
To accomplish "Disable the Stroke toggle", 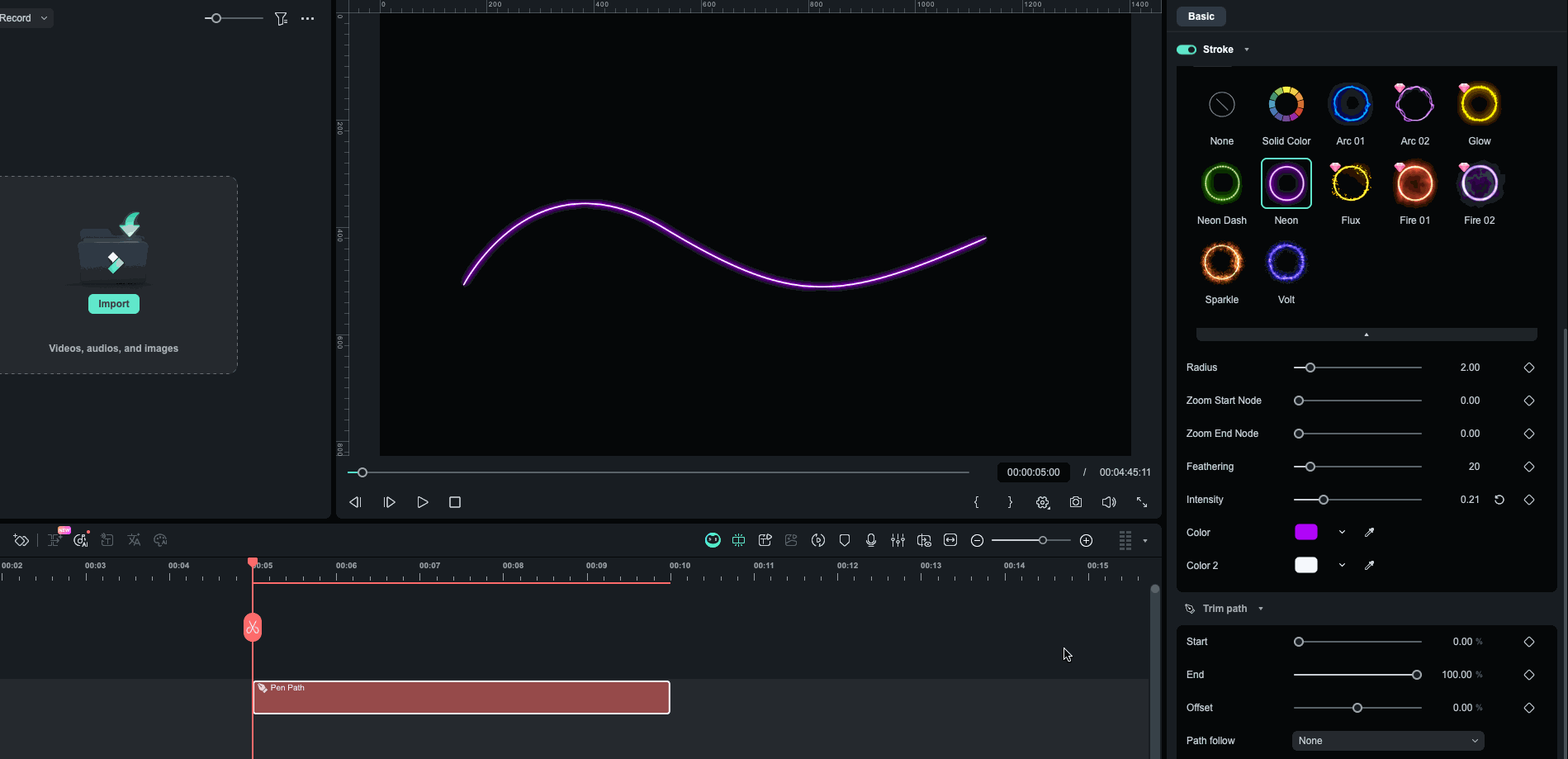I will tap(1186, 49).
